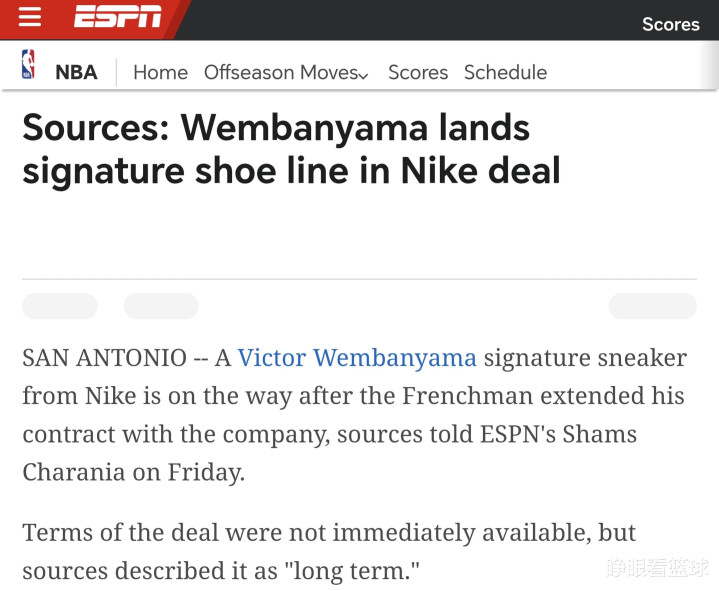Open the Scores tab in NBA navigation
Viewport: 719px width, 591px height.
click(418, 72)
